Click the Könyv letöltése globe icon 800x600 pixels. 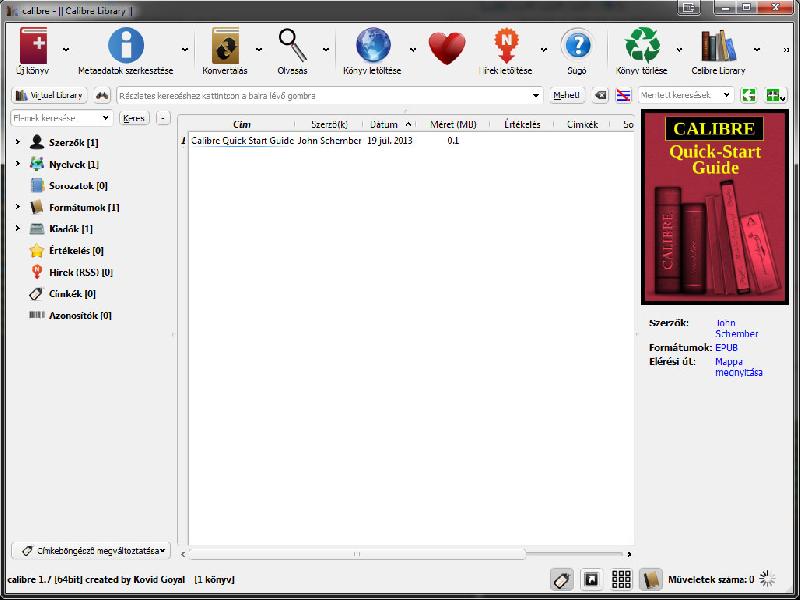tap(373, 46)
